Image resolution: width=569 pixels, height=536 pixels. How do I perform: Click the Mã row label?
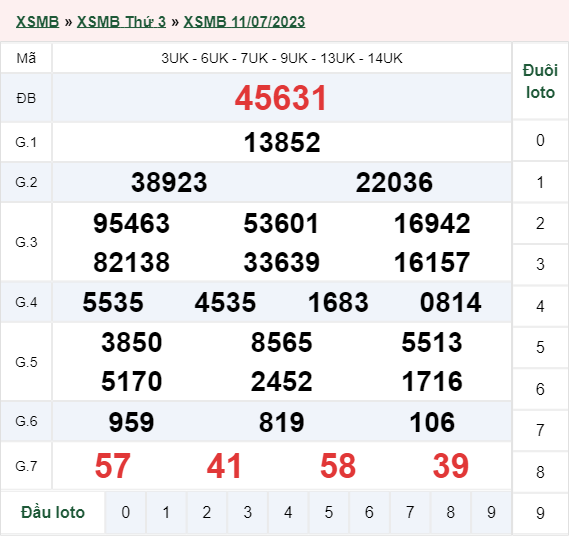(x=26, y=58)
